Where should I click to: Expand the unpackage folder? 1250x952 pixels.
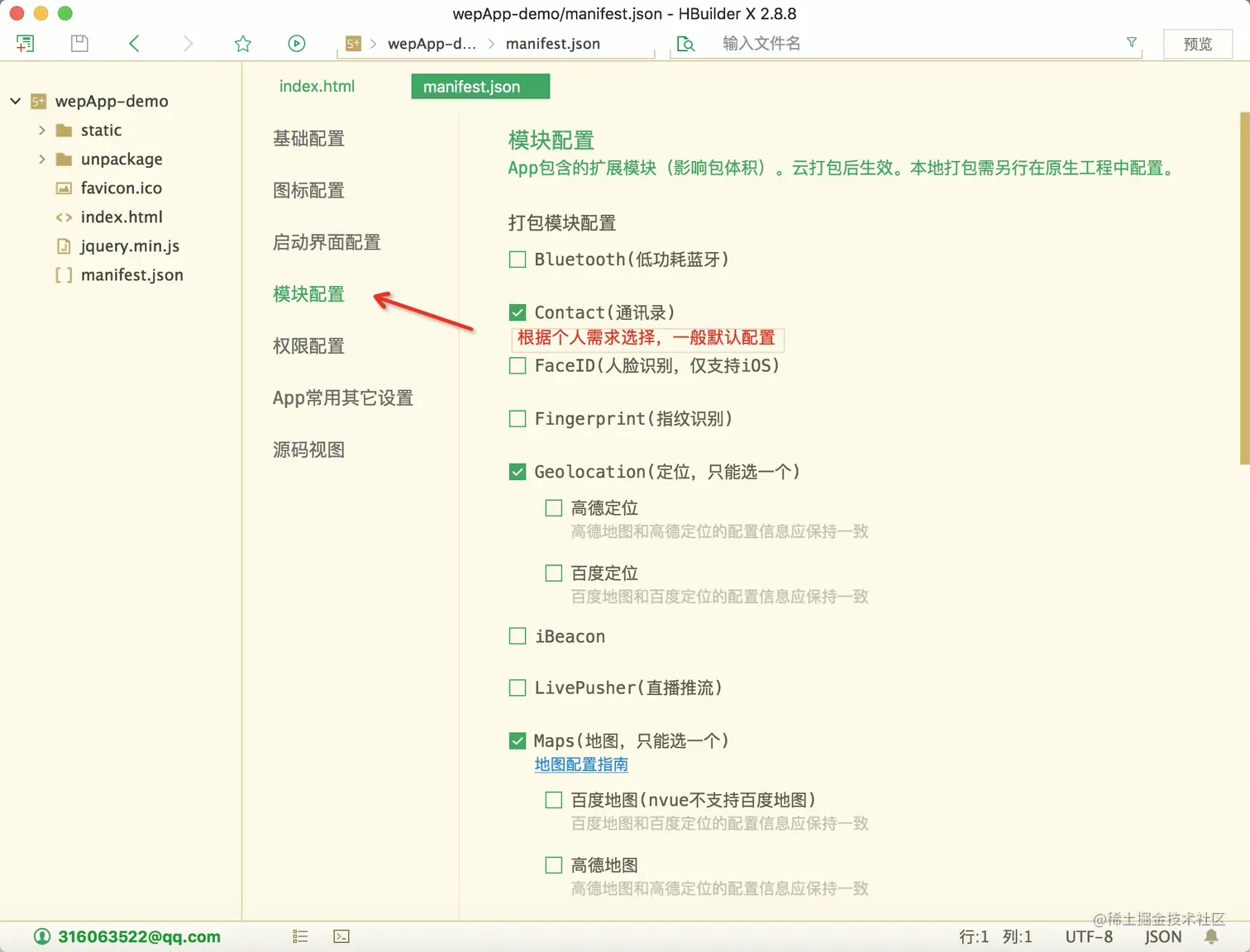pyautogui.click(x=41, y=159)
